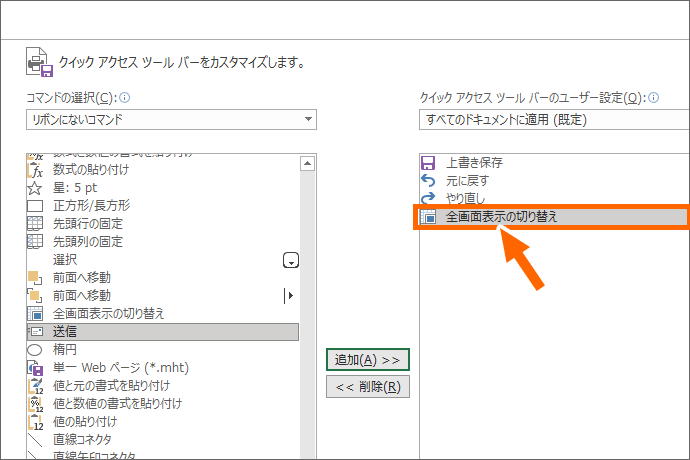Select 選択 in command list
The height and width of the screenshot is (460, 690).
coord(65,260)
